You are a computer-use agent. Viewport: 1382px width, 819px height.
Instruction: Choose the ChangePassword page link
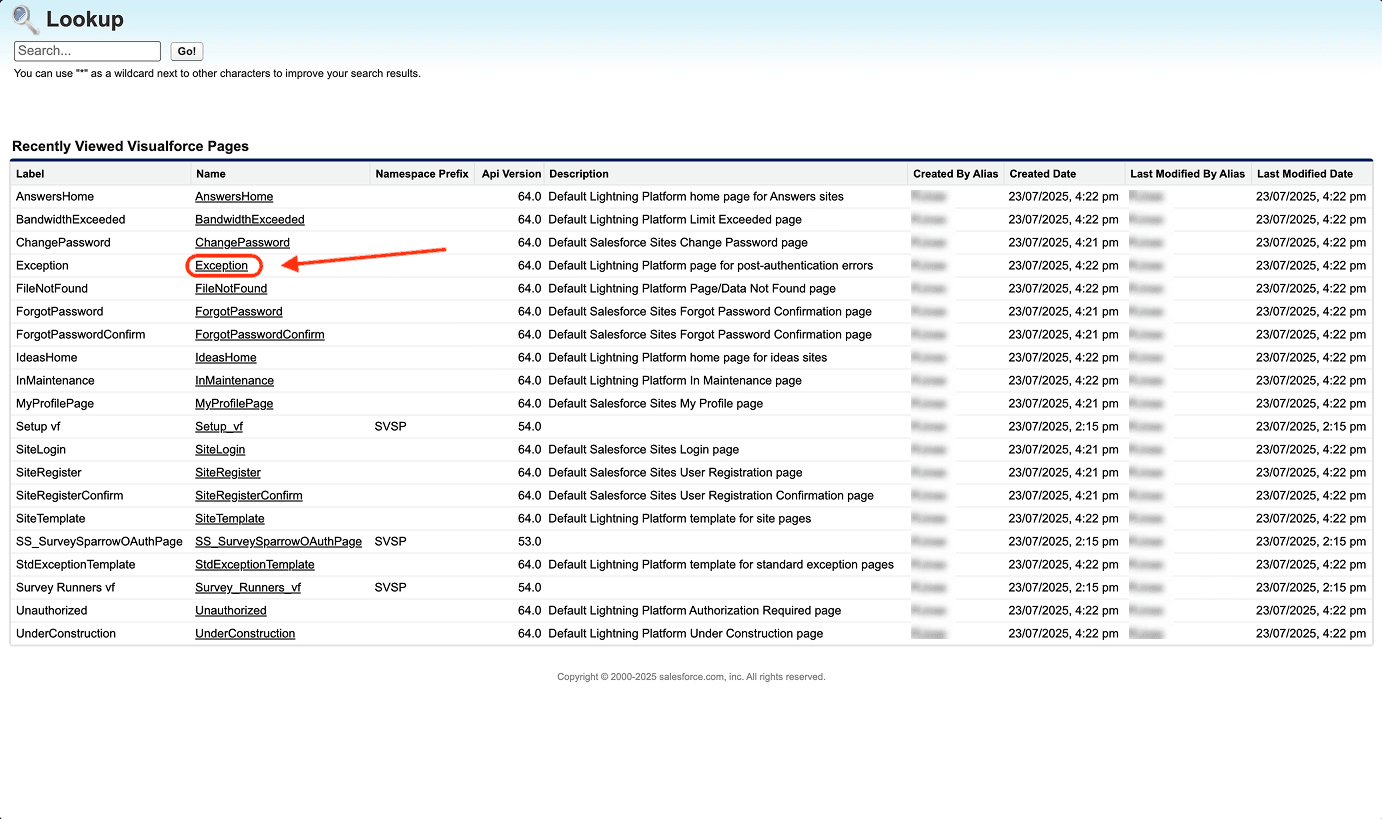click(x=242, y=243)
